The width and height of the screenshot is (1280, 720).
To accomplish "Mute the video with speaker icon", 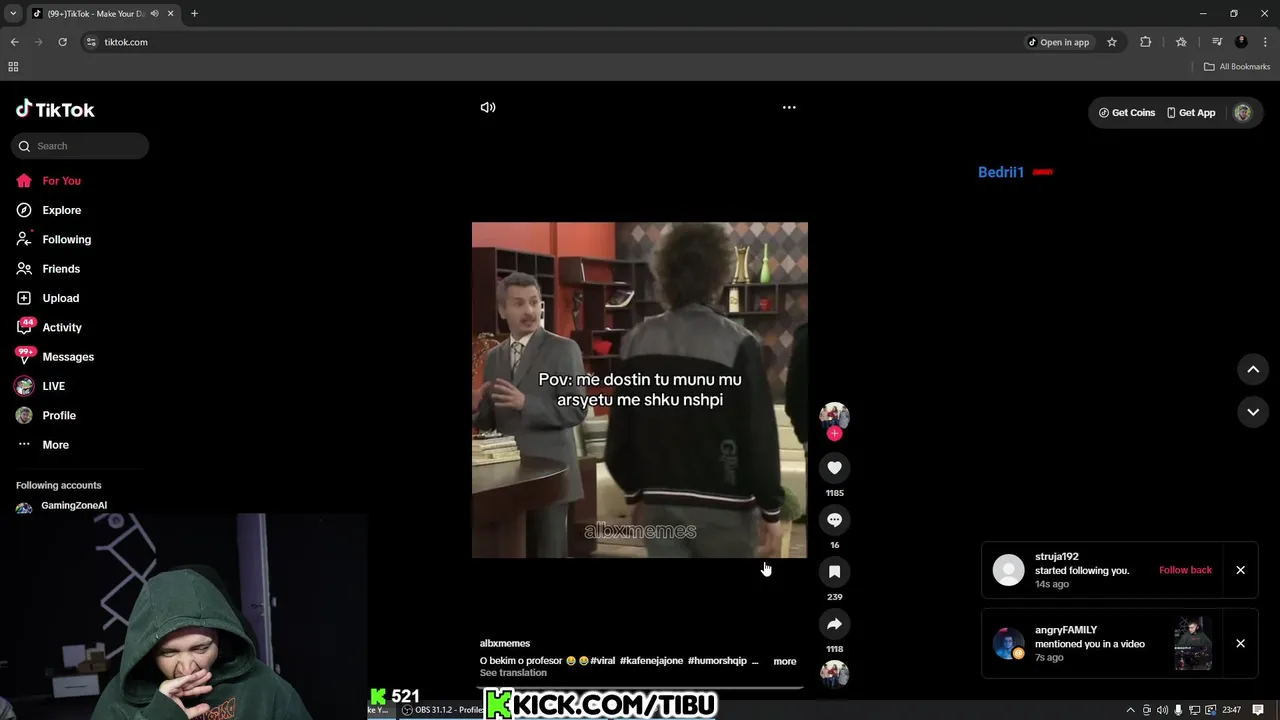I will click(x=488, y=107).
